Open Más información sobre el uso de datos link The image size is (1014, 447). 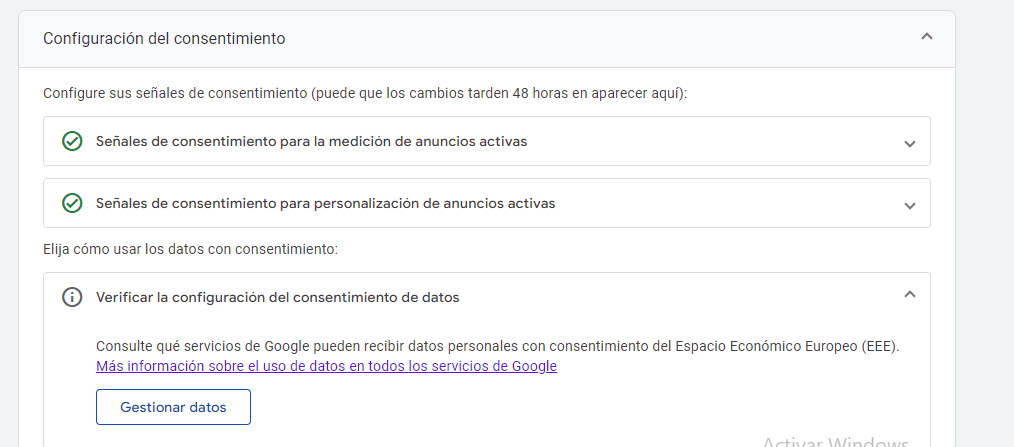327,366
